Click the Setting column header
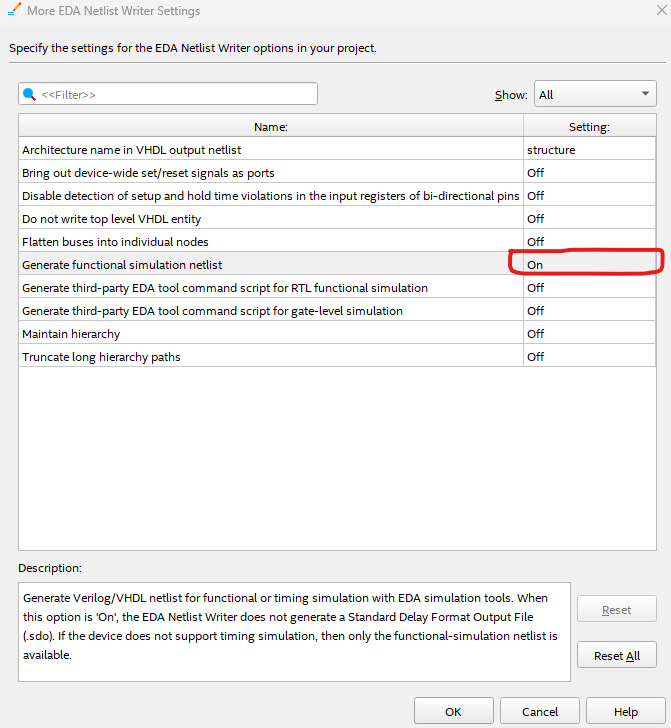Screen dimensions: 671x728 [589, 127]
